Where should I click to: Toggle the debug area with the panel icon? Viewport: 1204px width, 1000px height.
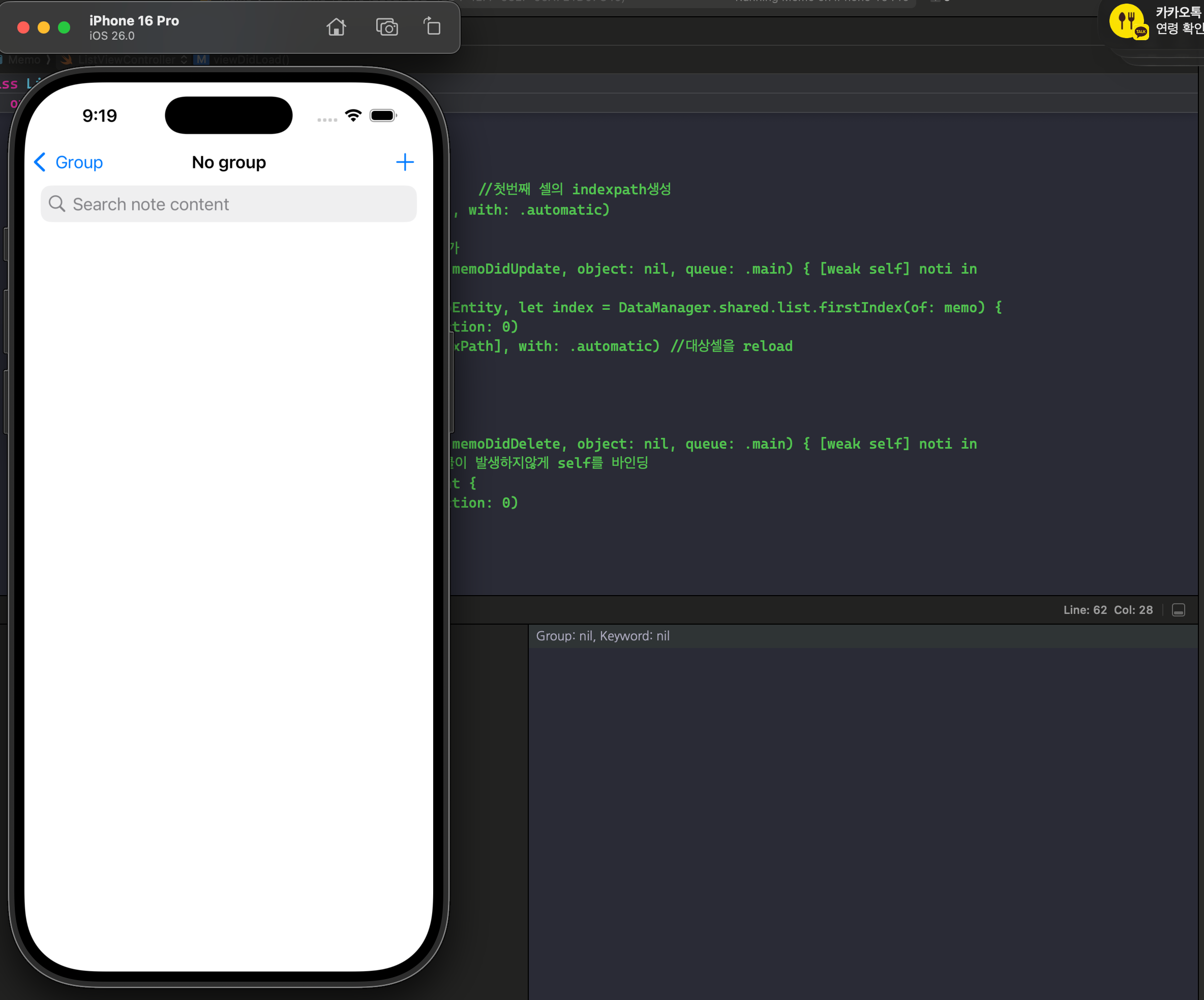(x=1178, y=610)
